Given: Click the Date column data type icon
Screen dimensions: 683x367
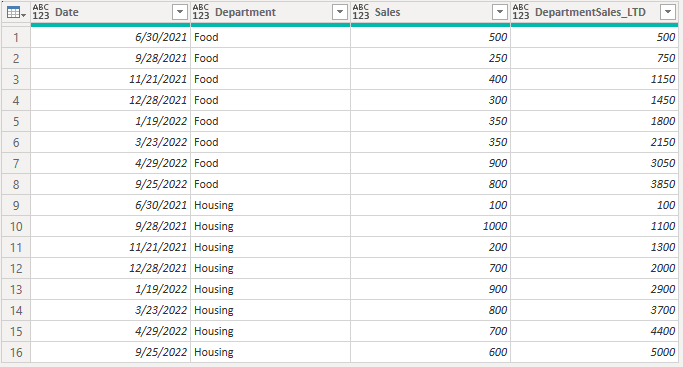Looking at the screenshot, I should point(41,12).
